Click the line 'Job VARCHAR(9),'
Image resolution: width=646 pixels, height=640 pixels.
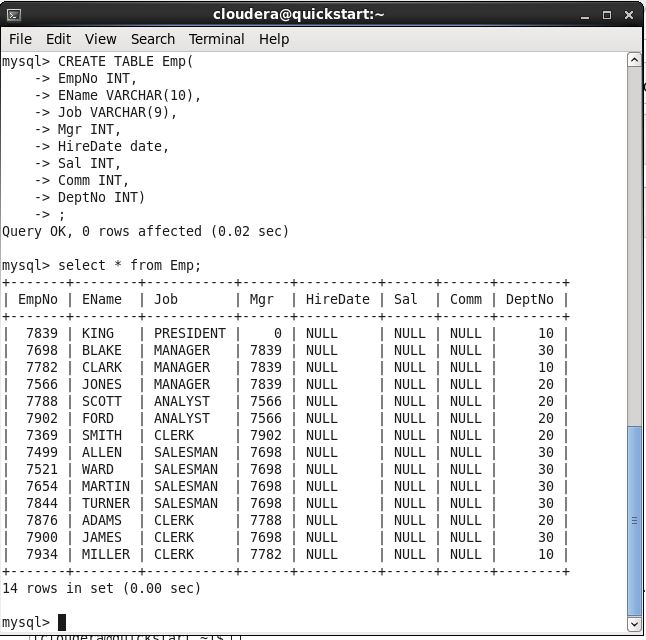117,113
